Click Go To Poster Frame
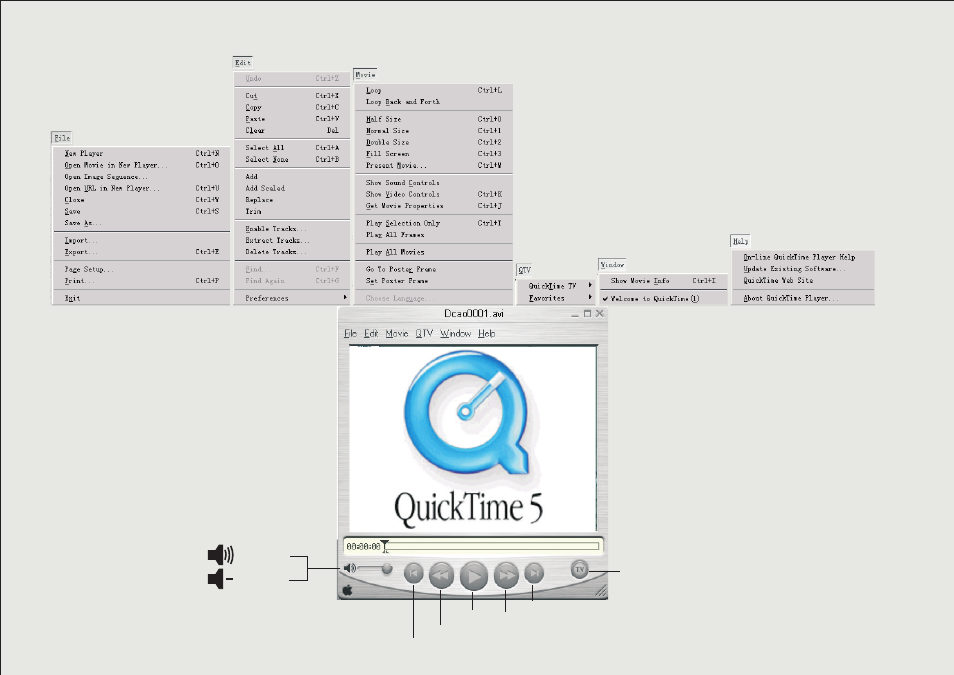The image size is (954, 675). click(x=434, y=269)
